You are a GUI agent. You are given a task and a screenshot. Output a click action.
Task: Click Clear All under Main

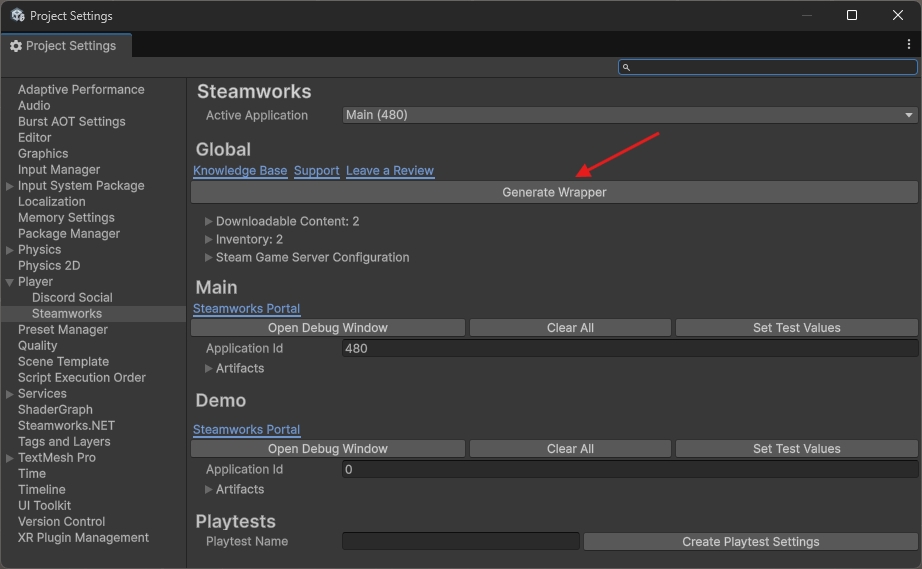[570, 328]
